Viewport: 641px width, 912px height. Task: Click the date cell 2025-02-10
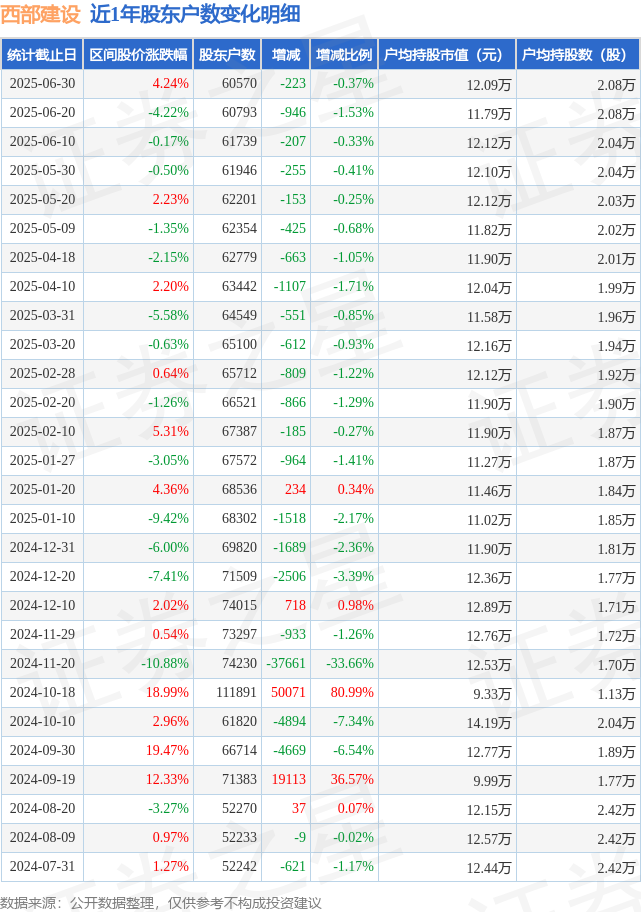[x=42, y=432]
